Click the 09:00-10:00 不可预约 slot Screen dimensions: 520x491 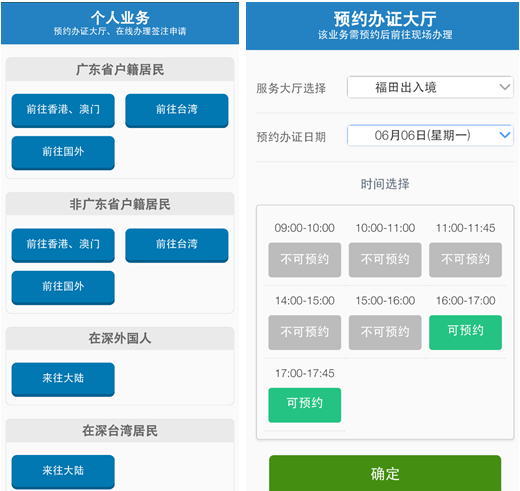pyautogui.click(x=305, y=260)
